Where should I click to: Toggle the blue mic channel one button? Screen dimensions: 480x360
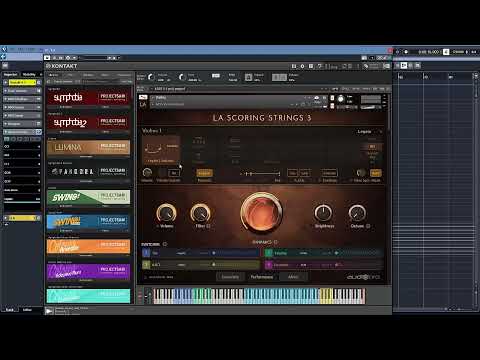(x=146, y=253)
